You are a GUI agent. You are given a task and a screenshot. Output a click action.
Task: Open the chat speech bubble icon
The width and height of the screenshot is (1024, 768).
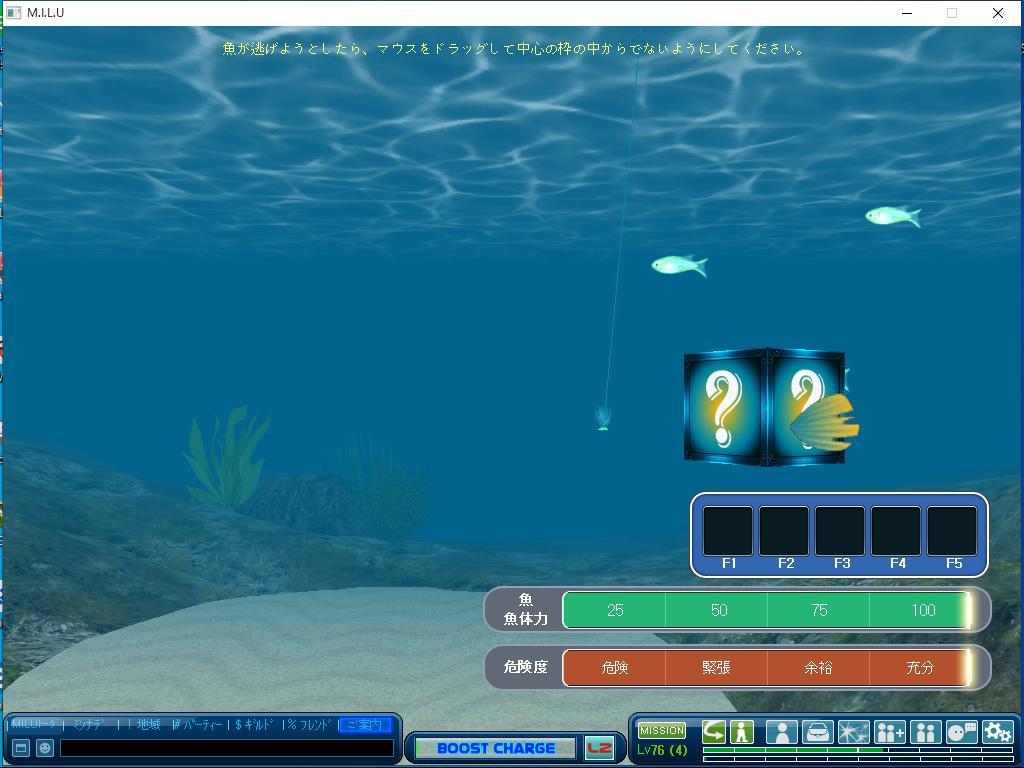click(x=961, y=733)
